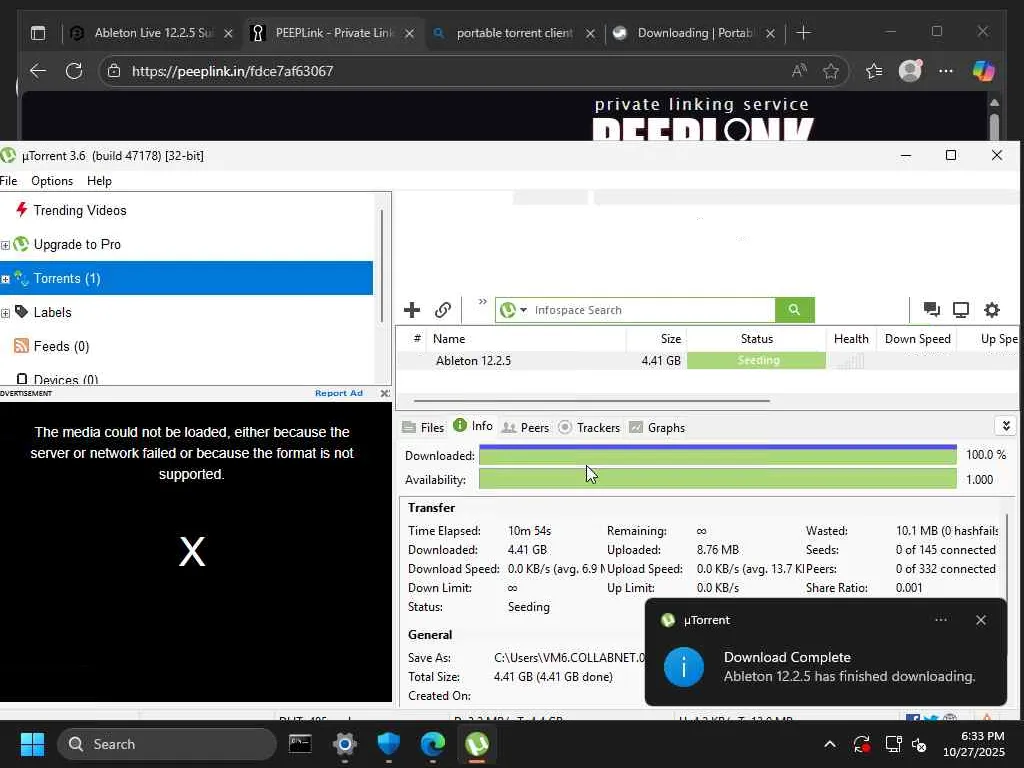
Task: Sort torrents by Name column
Action: click(526, 339)
